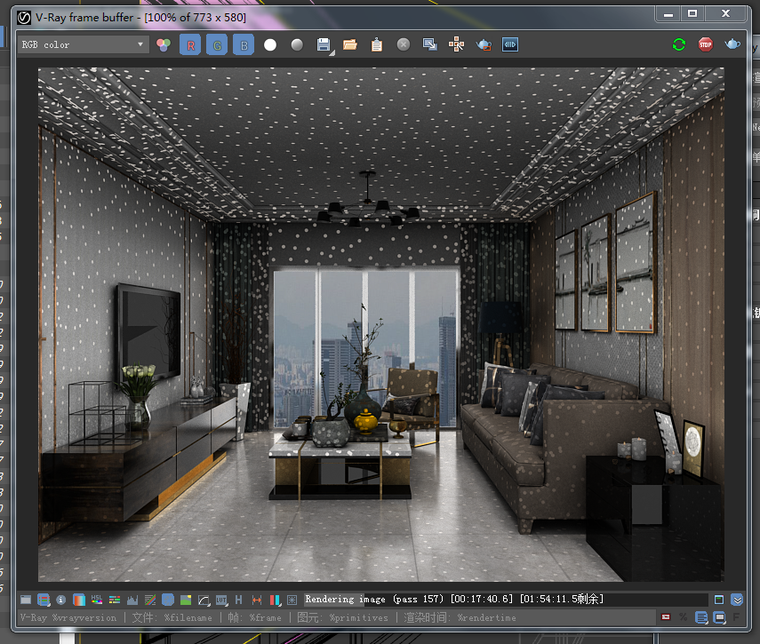Switch to RGB channels view icon

click(x=164, y=45)
